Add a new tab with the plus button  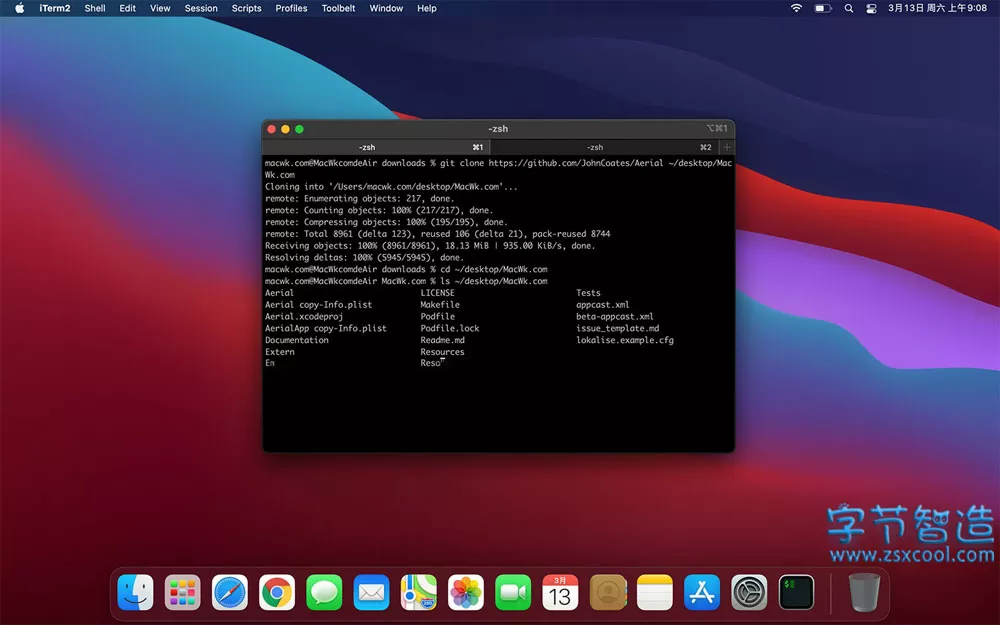pyautogui.click(x=726, y=147)
